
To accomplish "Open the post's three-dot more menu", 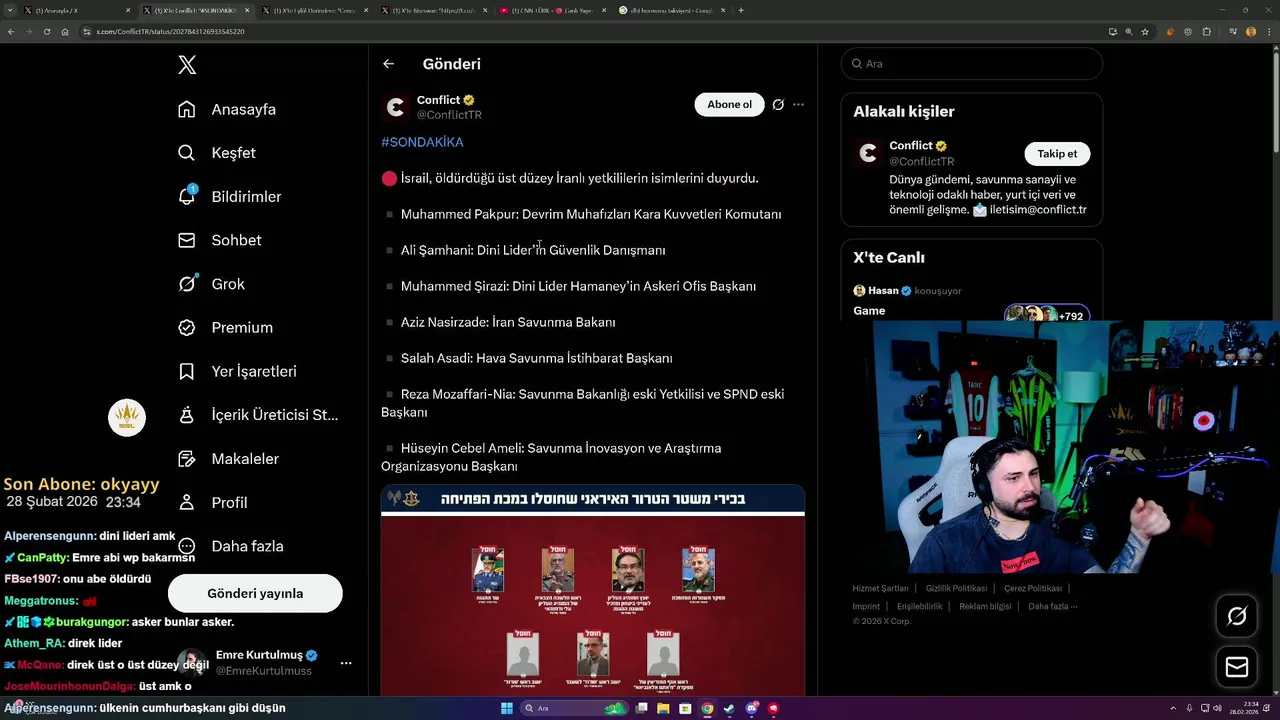I will [x=798, y=104].
